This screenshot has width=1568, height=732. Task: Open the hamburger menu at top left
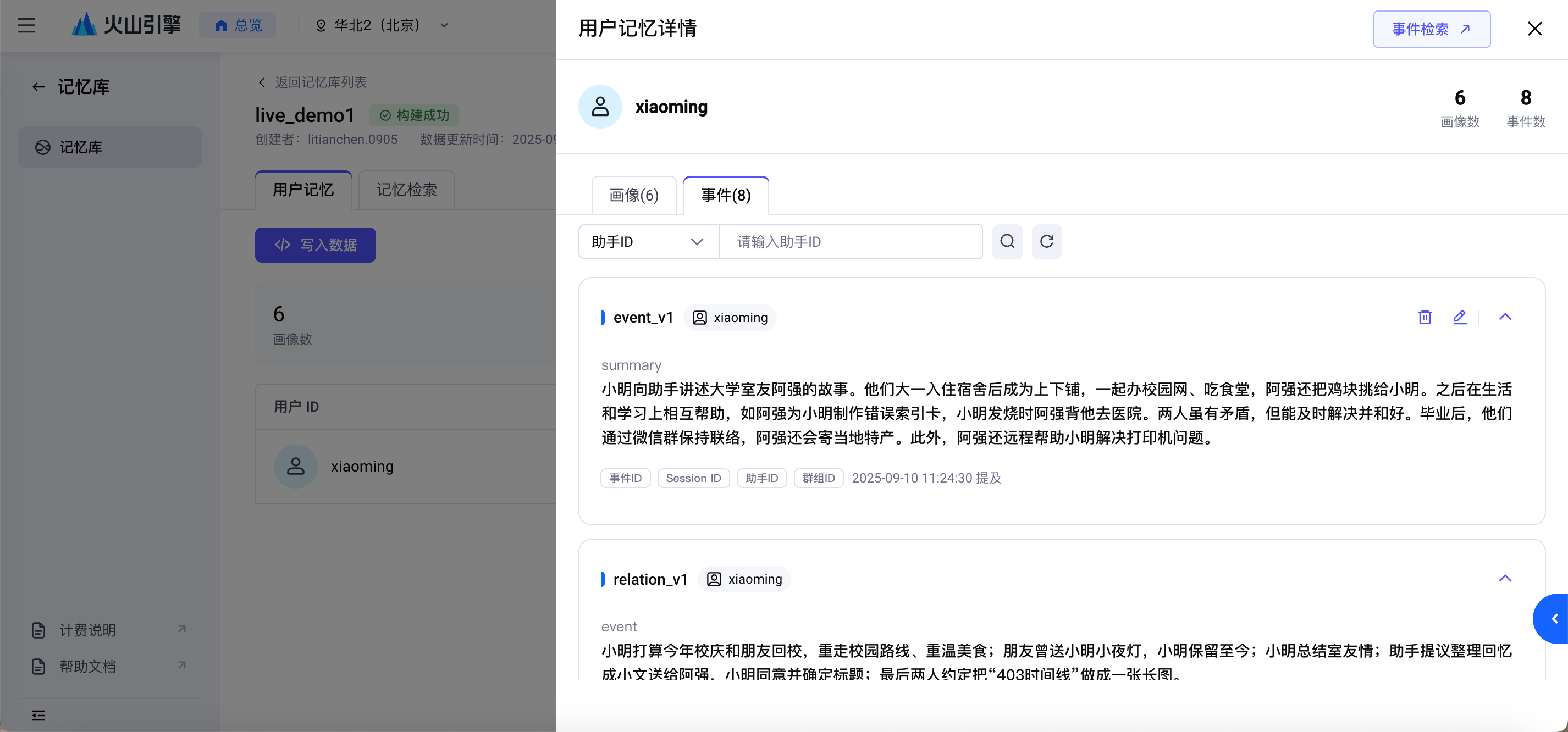(26, 26)
